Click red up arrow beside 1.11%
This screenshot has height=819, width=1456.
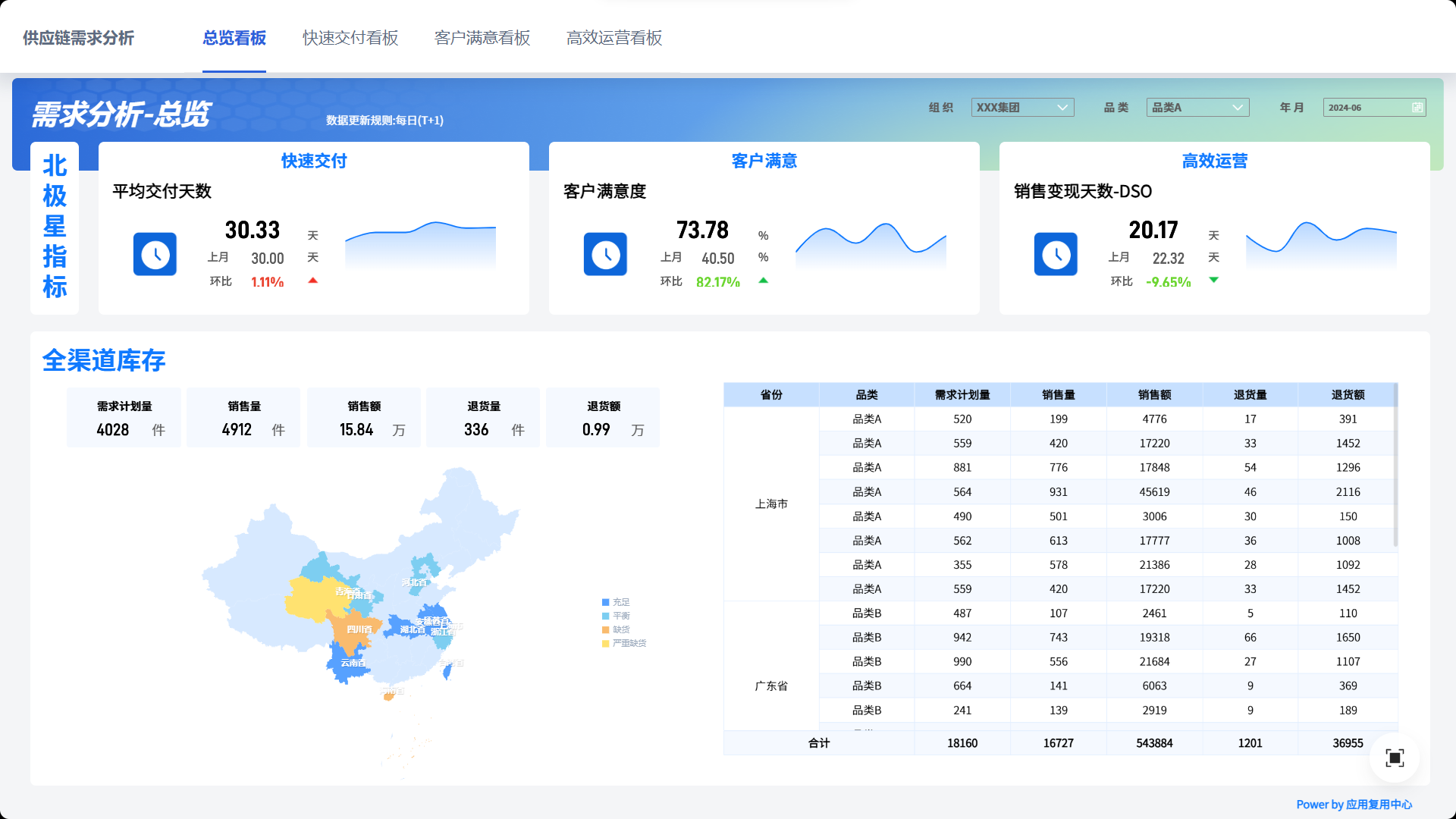click(x=312, y=281)
